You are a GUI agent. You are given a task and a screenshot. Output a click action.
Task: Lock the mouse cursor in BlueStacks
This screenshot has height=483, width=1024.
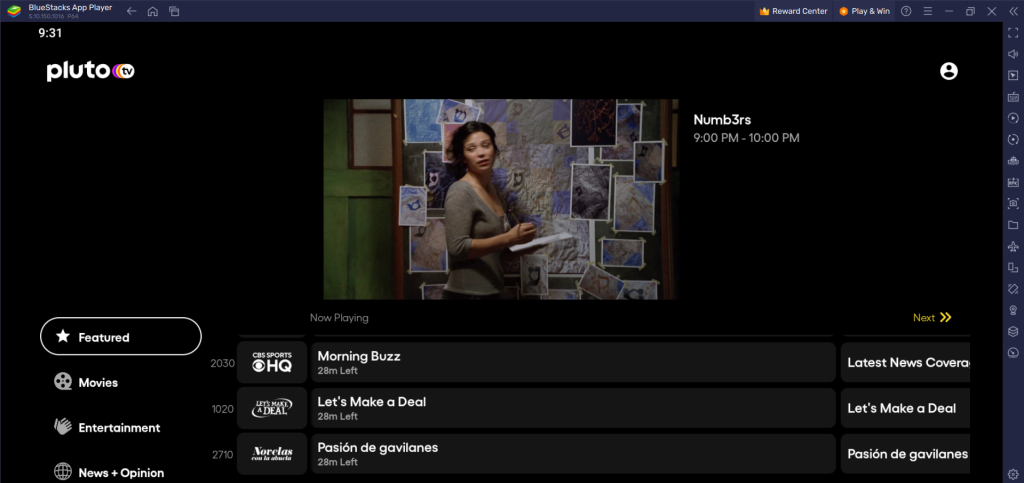pyautogui.click(x=1013, y=76)
